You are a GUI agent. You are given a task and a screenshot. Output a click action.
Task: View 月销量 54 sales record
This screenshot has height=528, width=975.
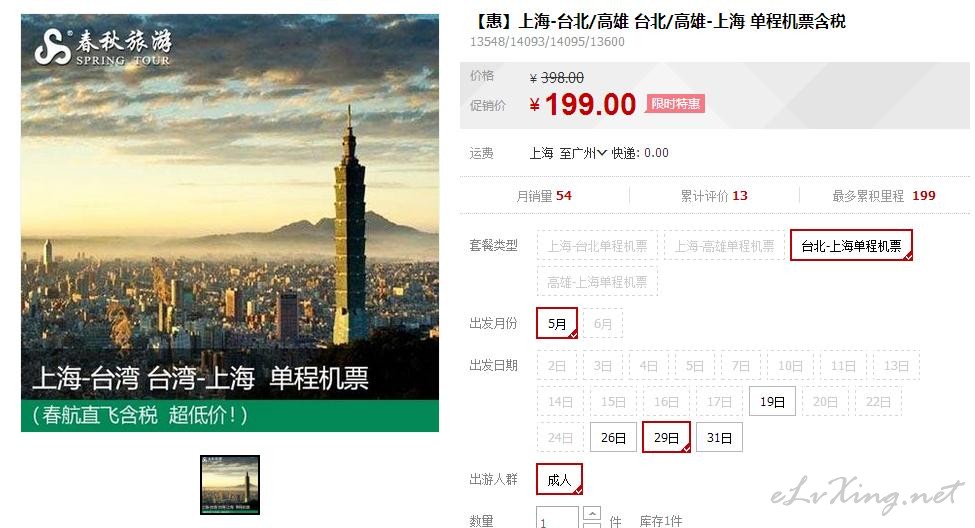coord(544,196)
